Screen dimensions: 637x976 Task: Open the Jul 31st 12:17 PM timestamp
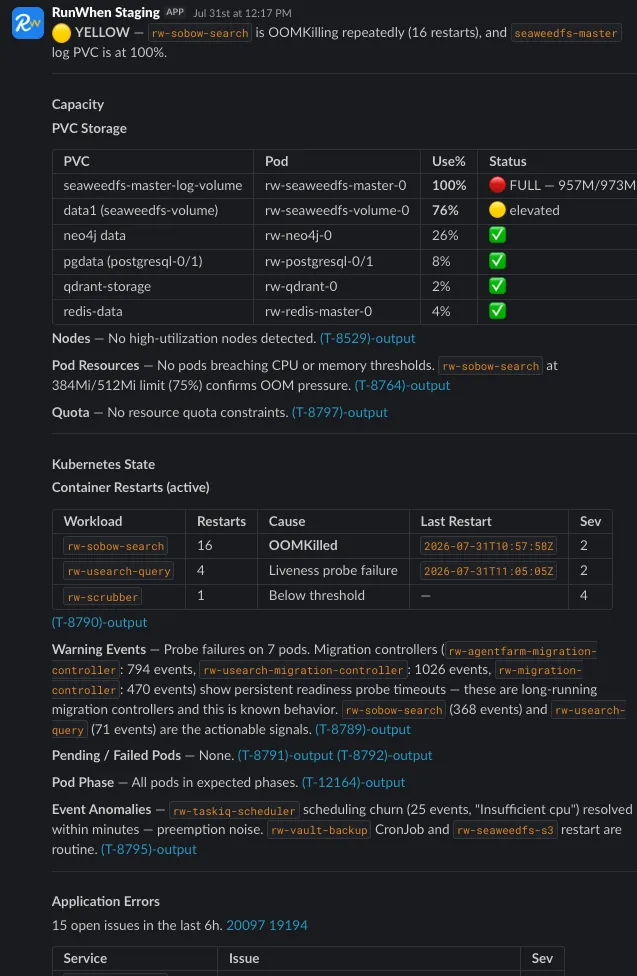(242, 13)
